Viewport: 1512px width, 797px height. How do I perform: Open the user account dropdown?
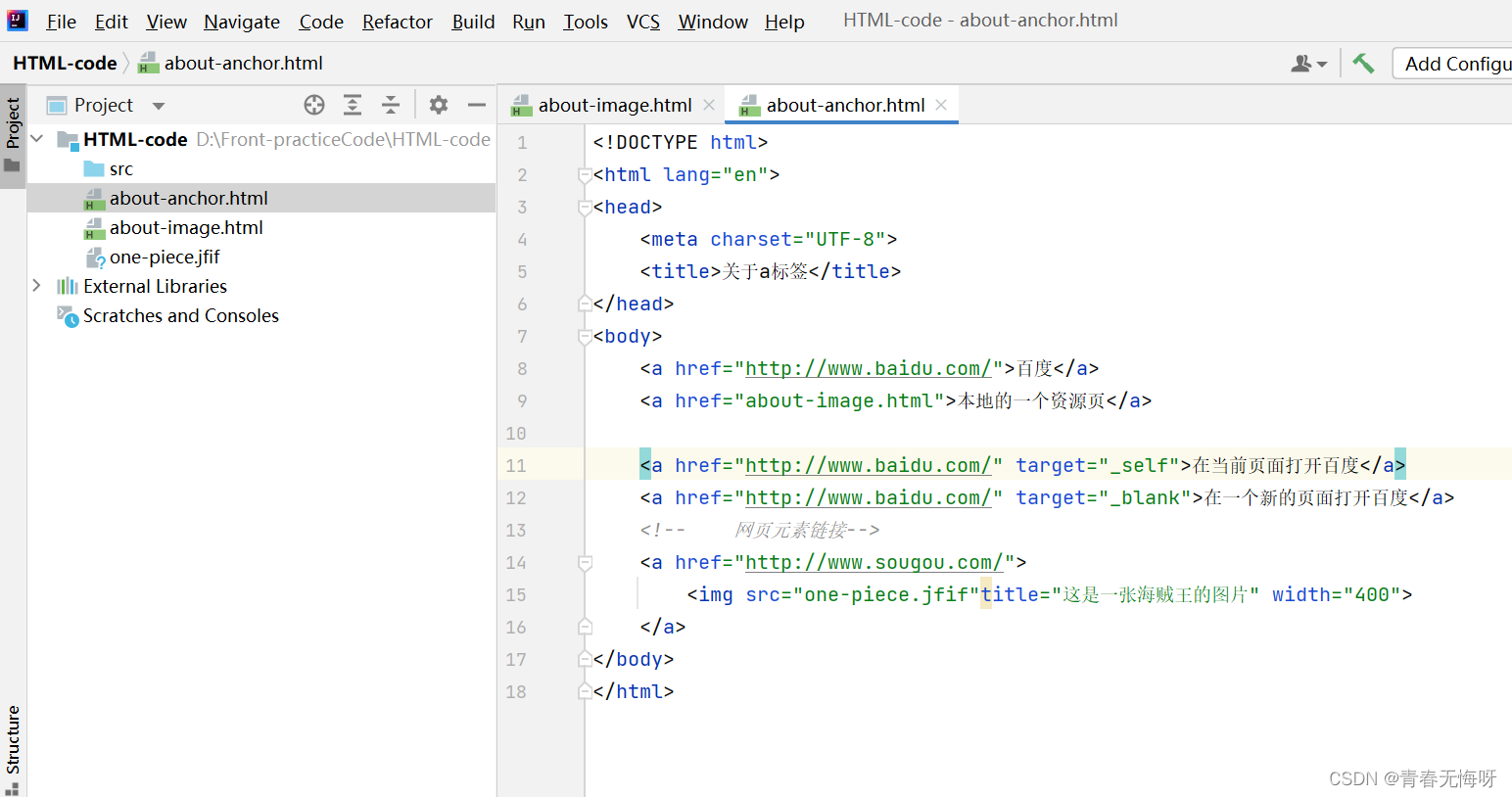pos(1308,64)
